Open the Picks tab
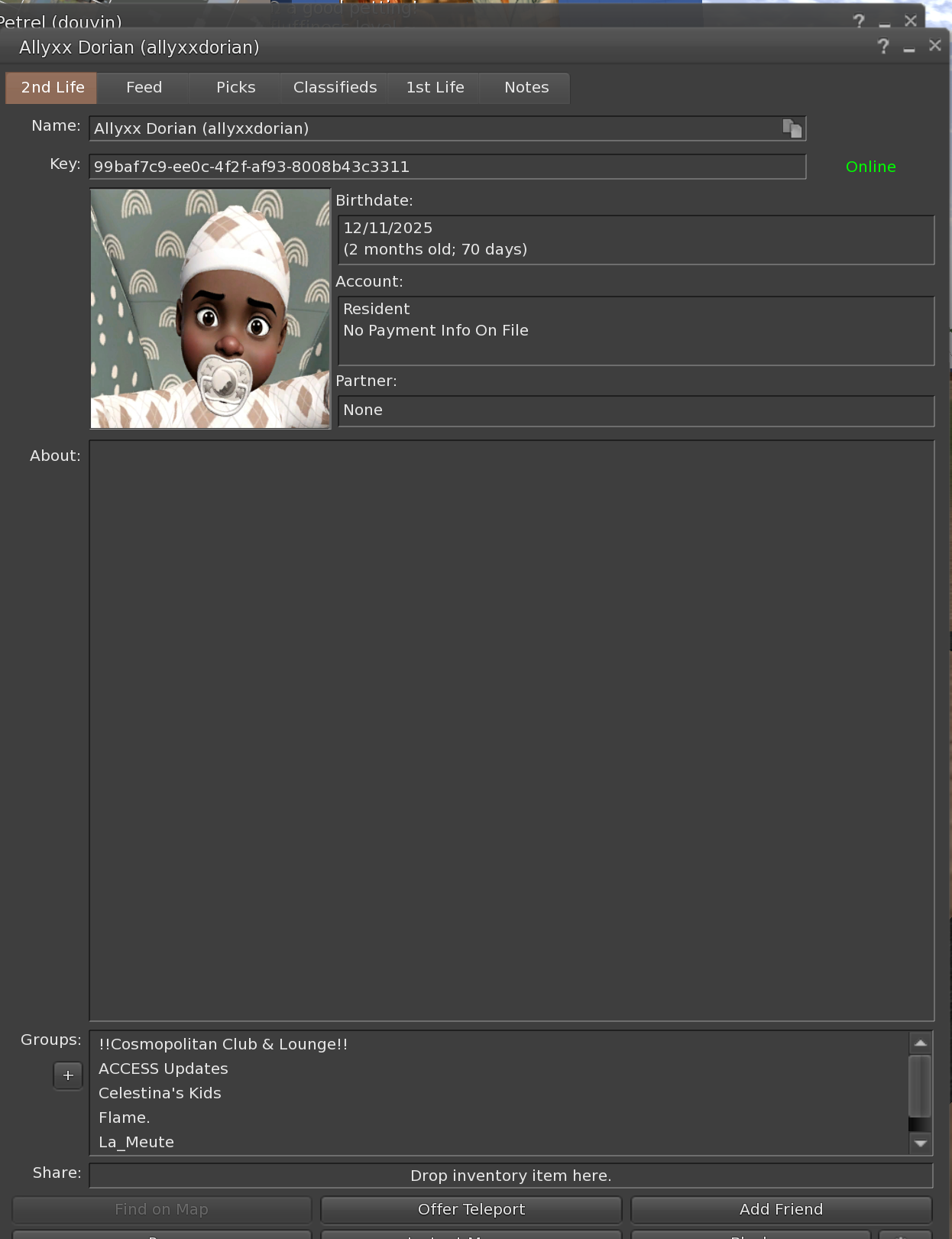The height and width of the screenshot is (1239, 952). [x=235, y=88]
